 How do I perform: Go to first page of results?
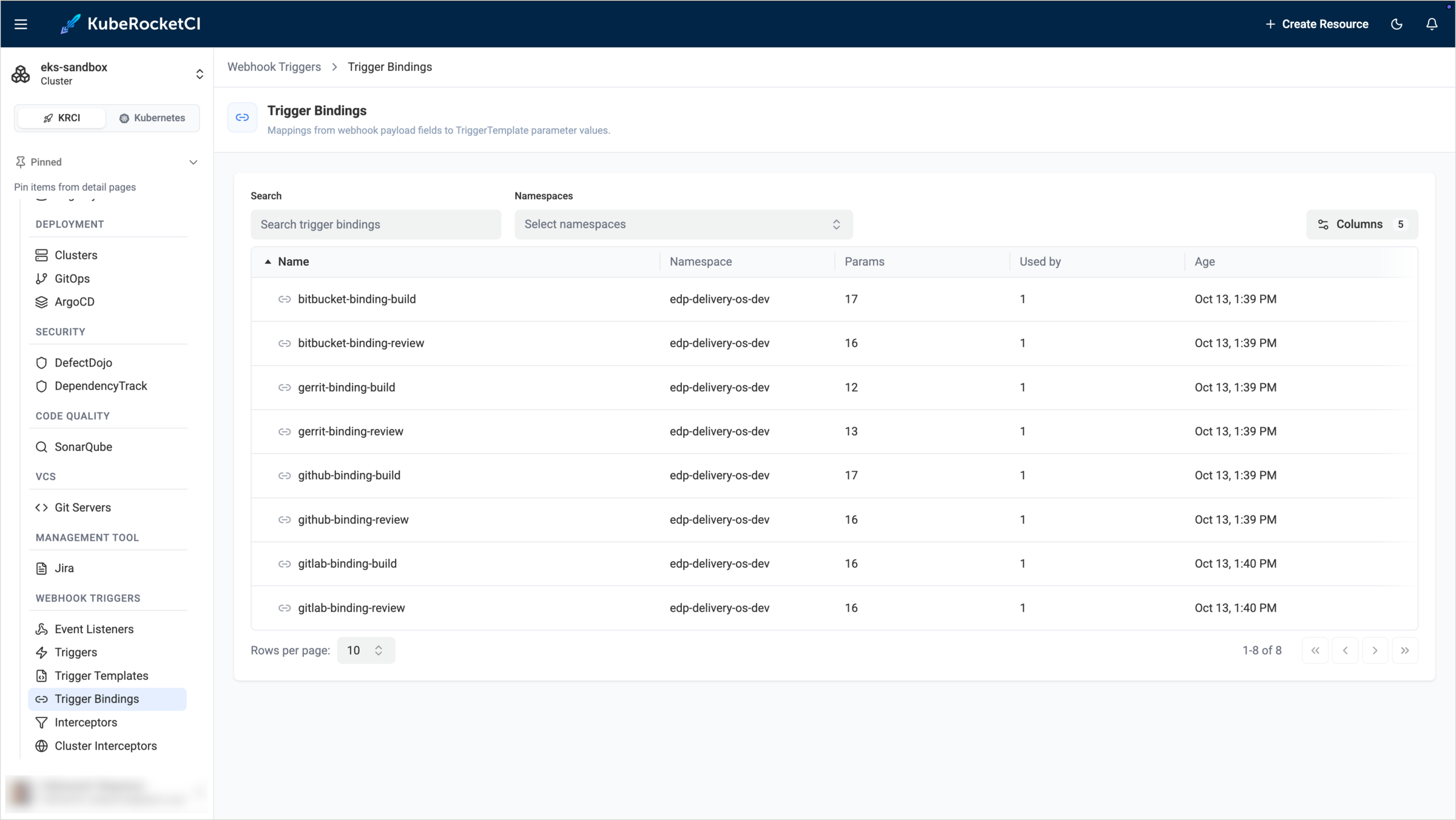pos(1315,651)
